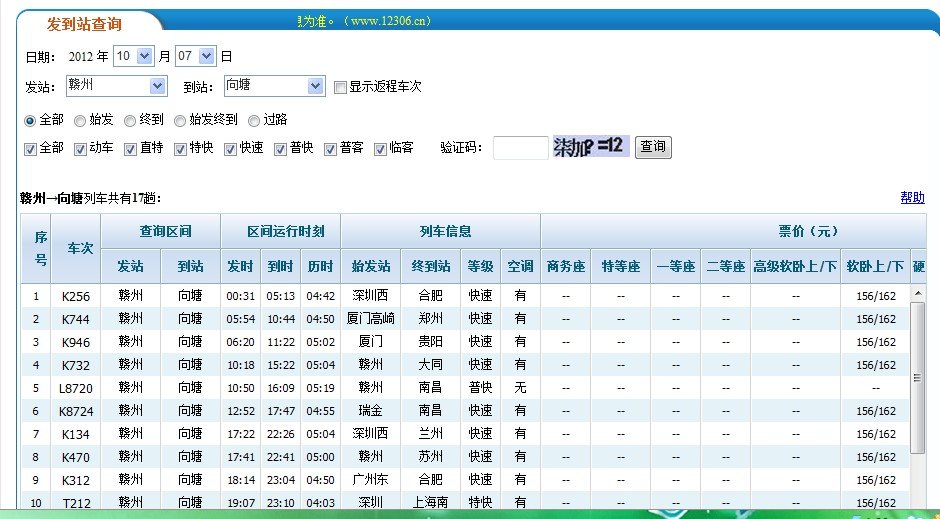Click terminal station 兰州 in K134 row
The image size is (940, 519).
430,433
